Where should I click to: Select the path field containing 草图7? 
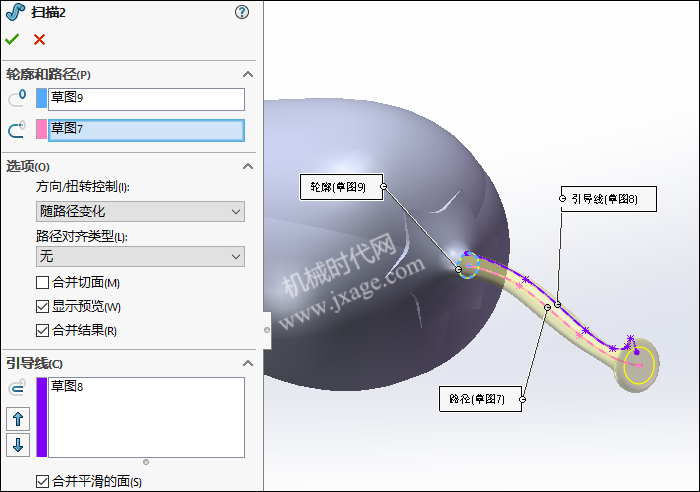click(146, 130)
